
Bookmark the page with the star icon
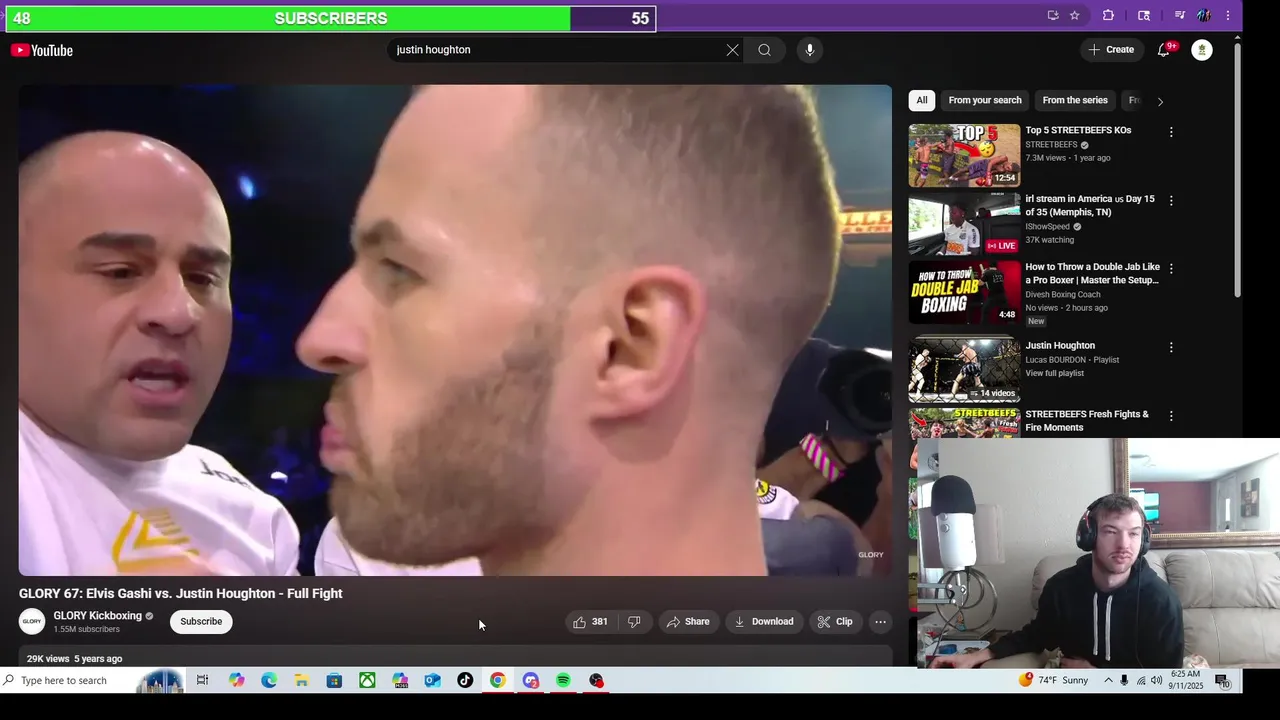tap(1074, 15)
